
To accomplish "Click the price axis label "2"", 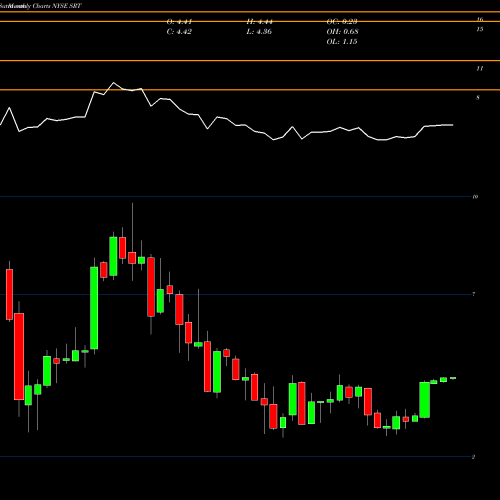I will pyautogui.click(x=473, y=457).
